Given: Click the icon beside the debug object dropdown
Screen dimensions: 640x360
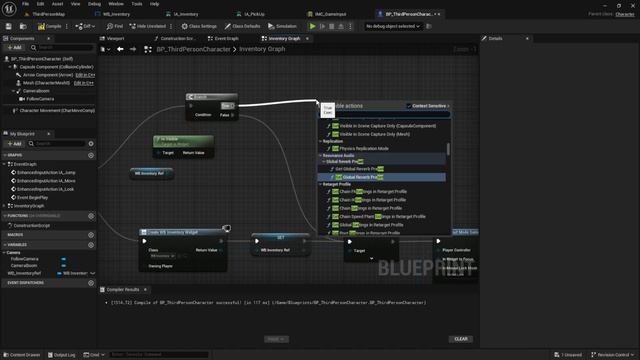Looking at the screenshot, I should [x=429, y=26].
